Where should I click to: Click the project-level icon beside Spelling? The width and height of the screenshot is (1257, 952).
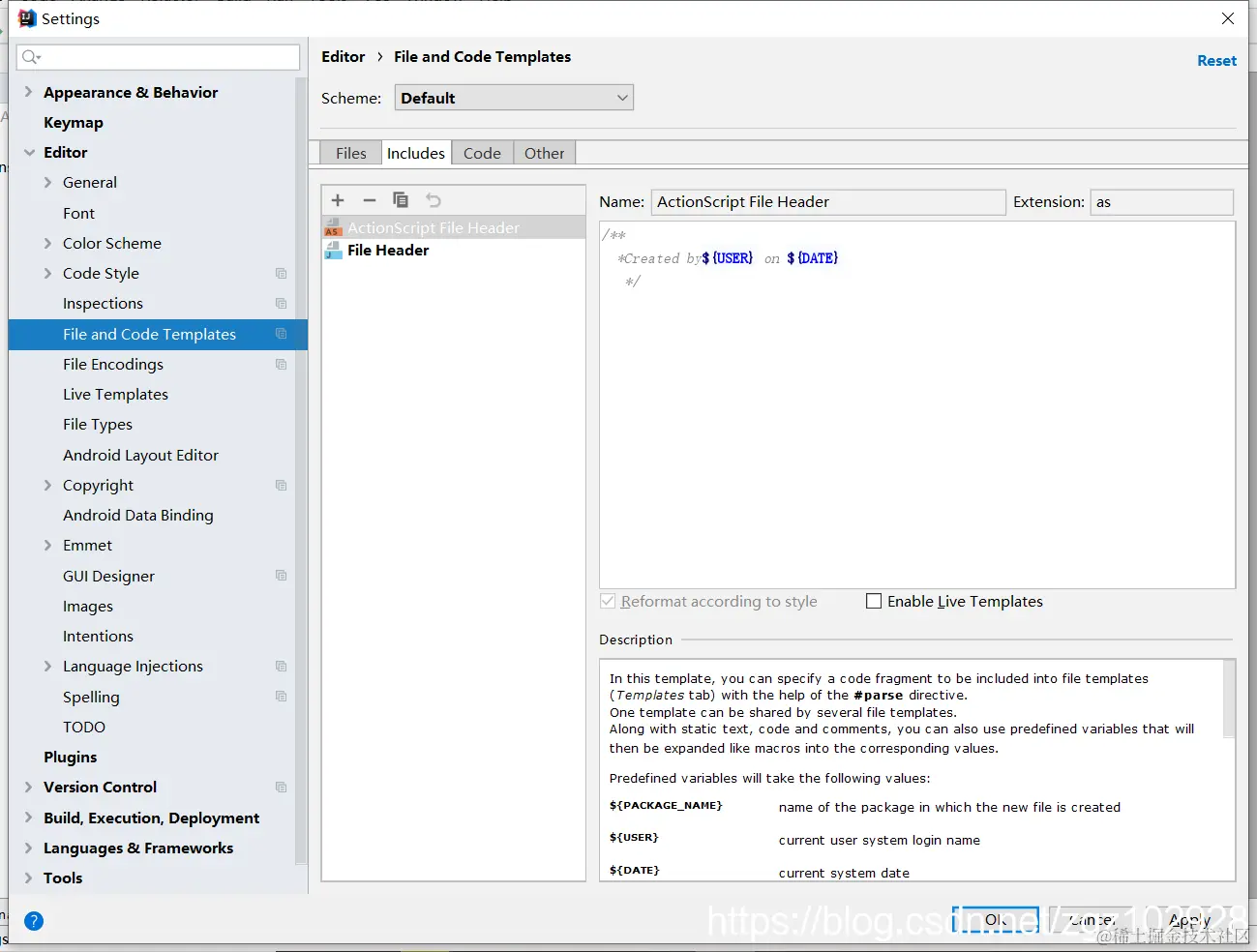point(281,697)
